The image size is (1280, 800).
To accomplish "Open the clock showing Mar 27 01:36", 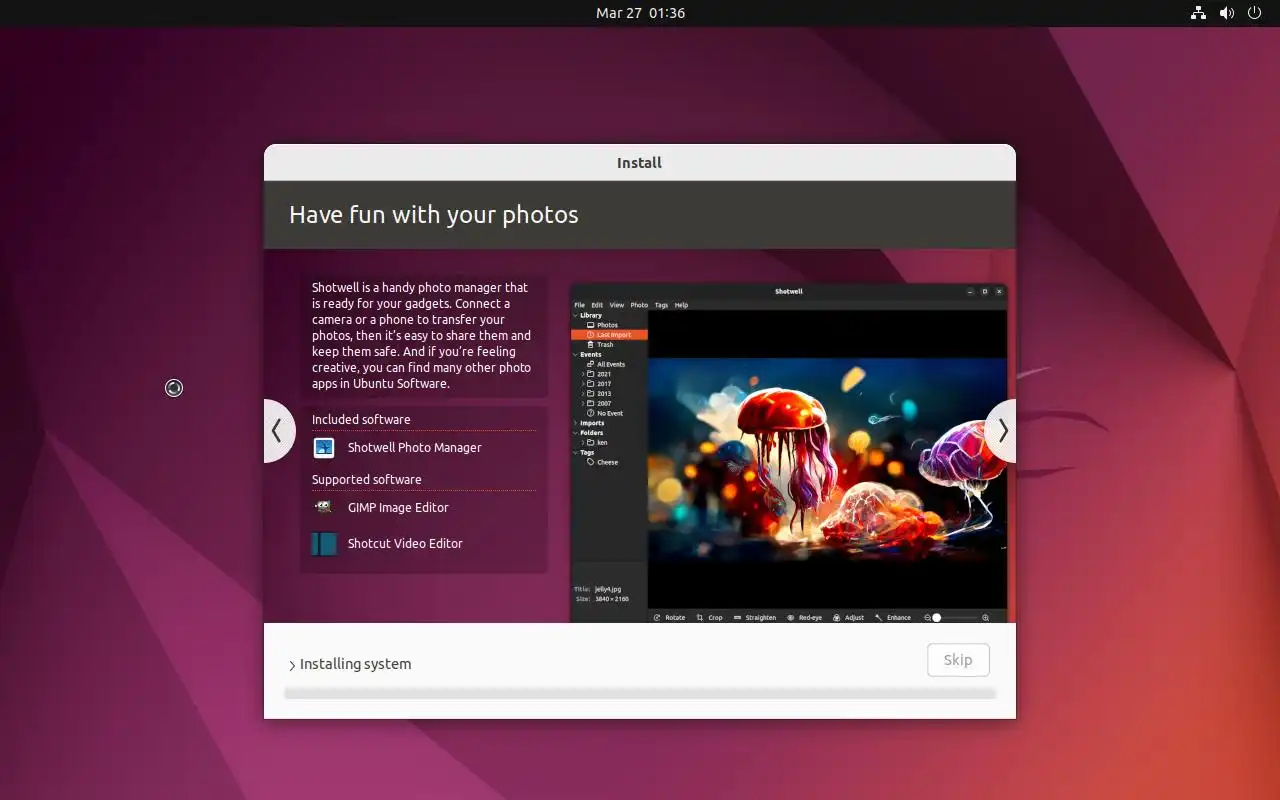I will tap(640, 13).
